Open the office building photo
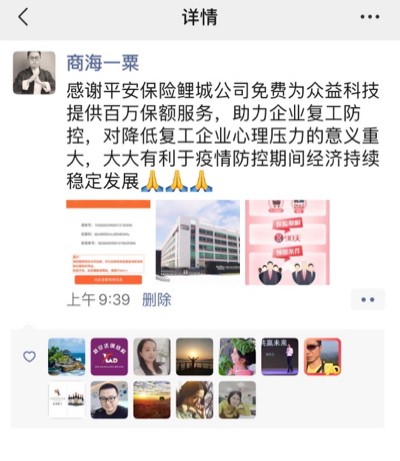 tap(198, 242)
